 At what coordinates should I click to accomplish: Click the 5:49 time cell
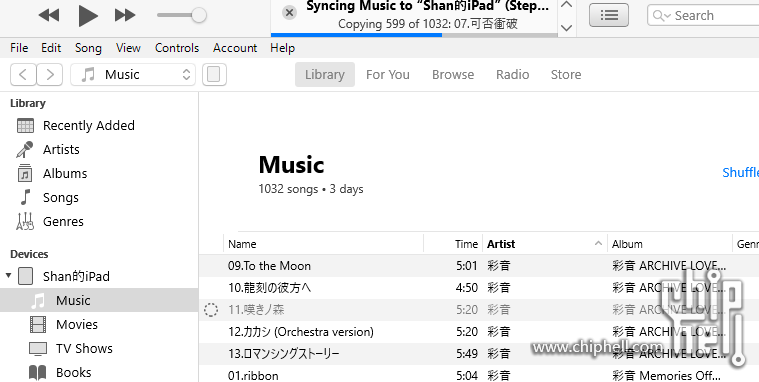click(x=467, y=354)
